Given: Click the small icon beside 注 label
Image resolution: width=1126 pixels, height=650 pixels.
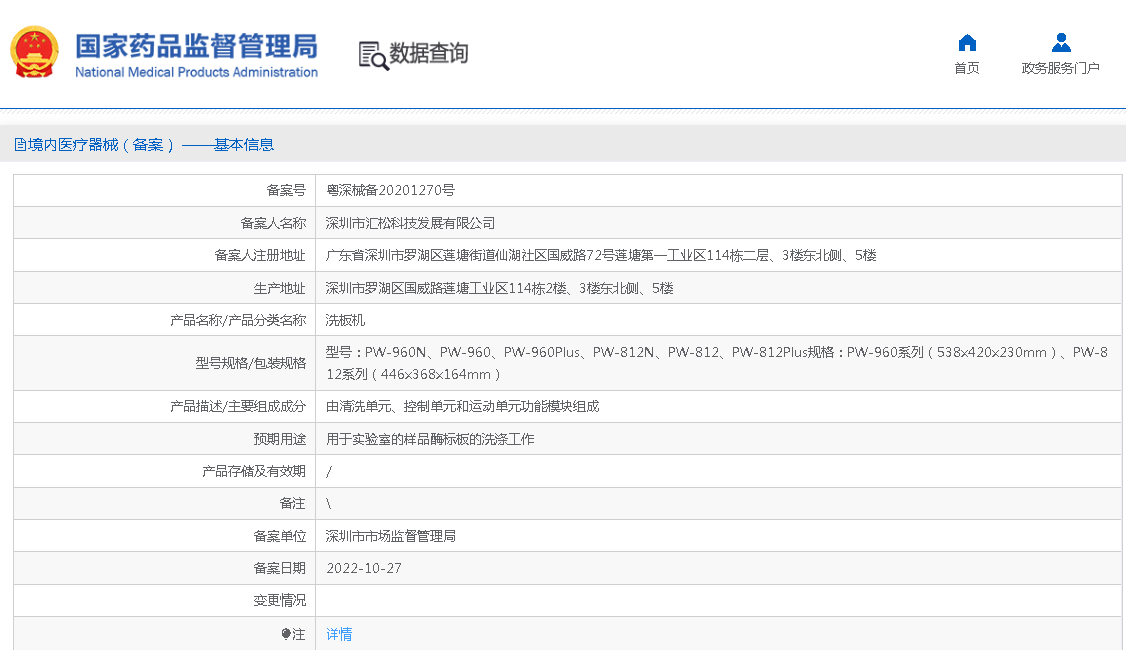Looking at the screenshot, I should coord(286,634).
